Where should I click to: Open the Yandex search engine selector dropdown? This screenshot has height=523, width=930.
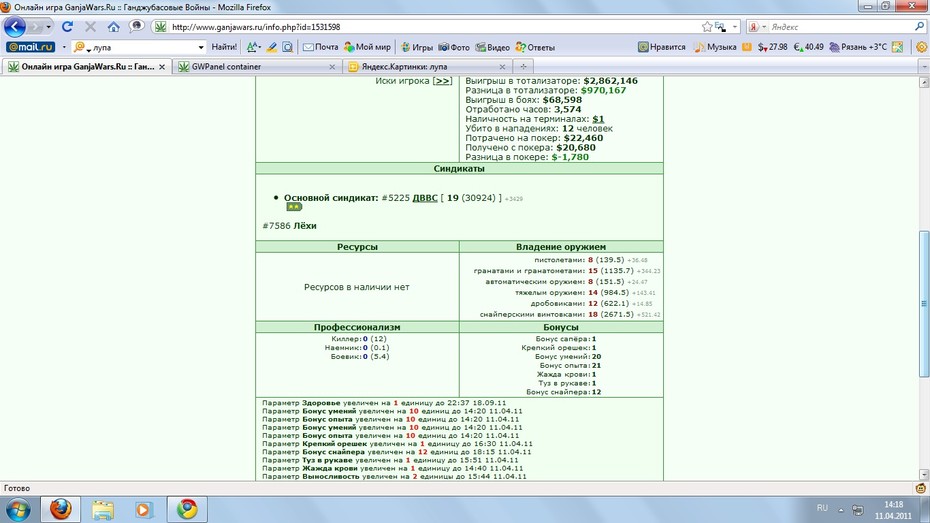point(757,27)
